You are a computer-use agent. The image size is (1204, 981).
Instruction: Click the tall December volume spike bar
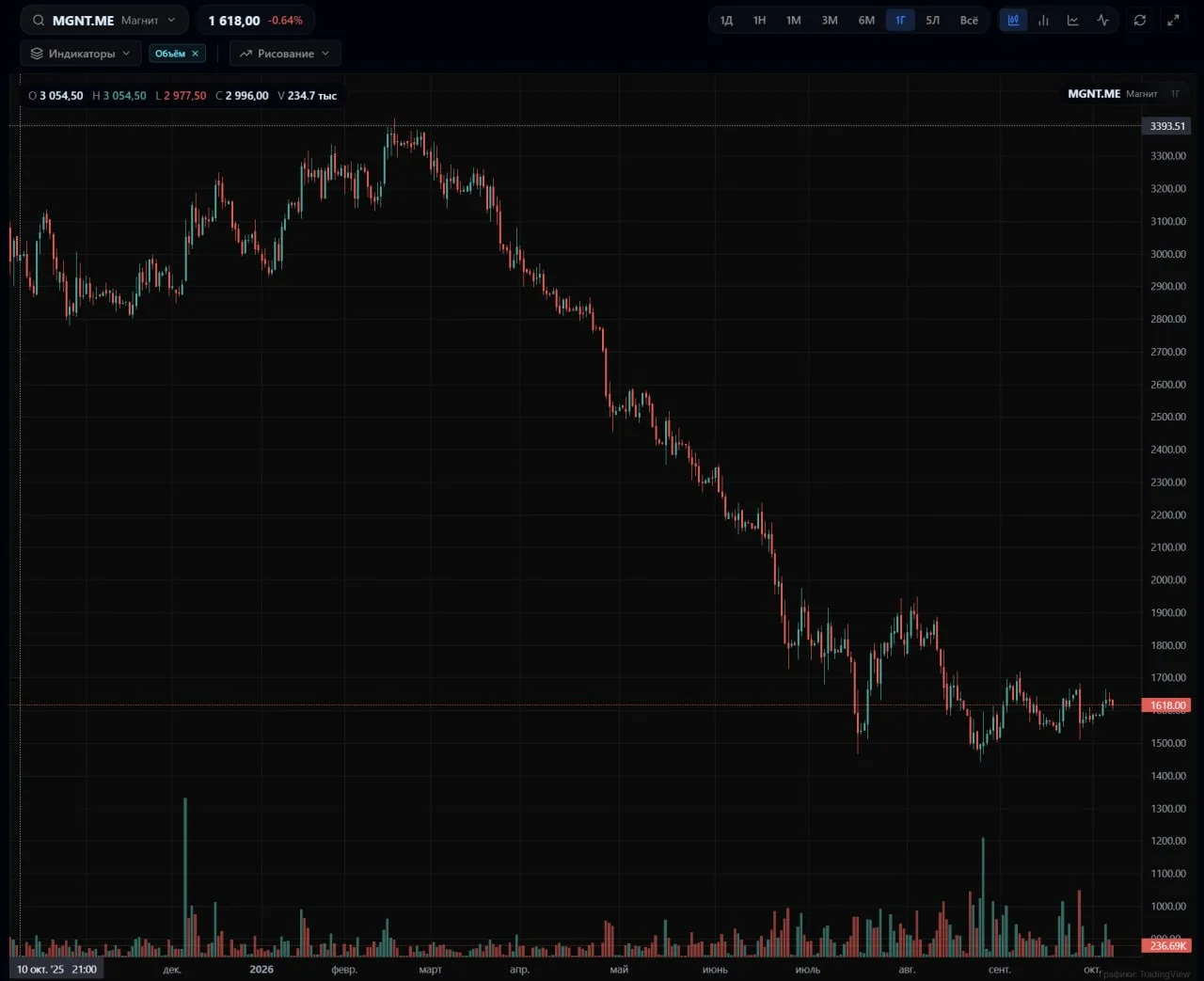tap(185, 877)
